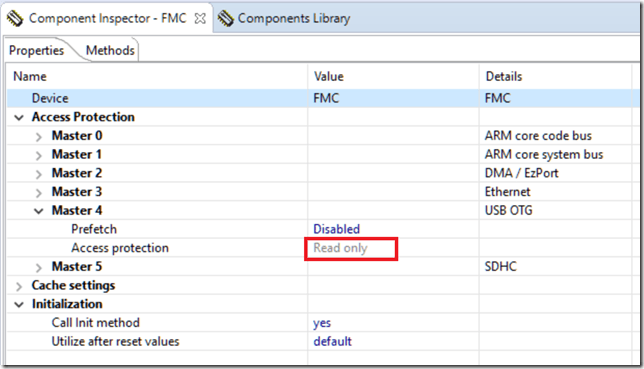This screenshot has width=644, height=369.
Task: Select the Call Init method property name
Action: point(95,323)
